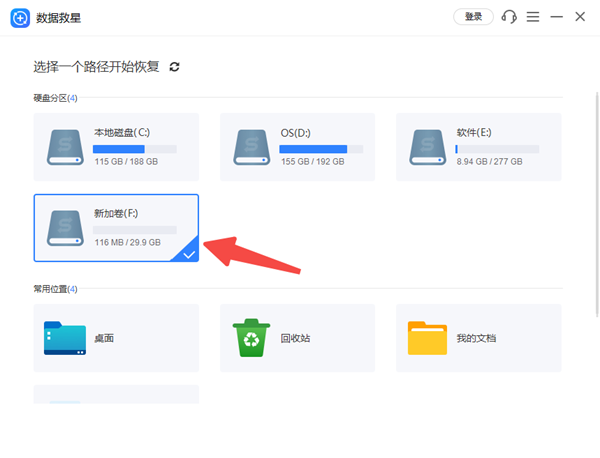Click the text 115 GB / 188 GB
The width and height of the screenshot is (600, 458).
126,161
